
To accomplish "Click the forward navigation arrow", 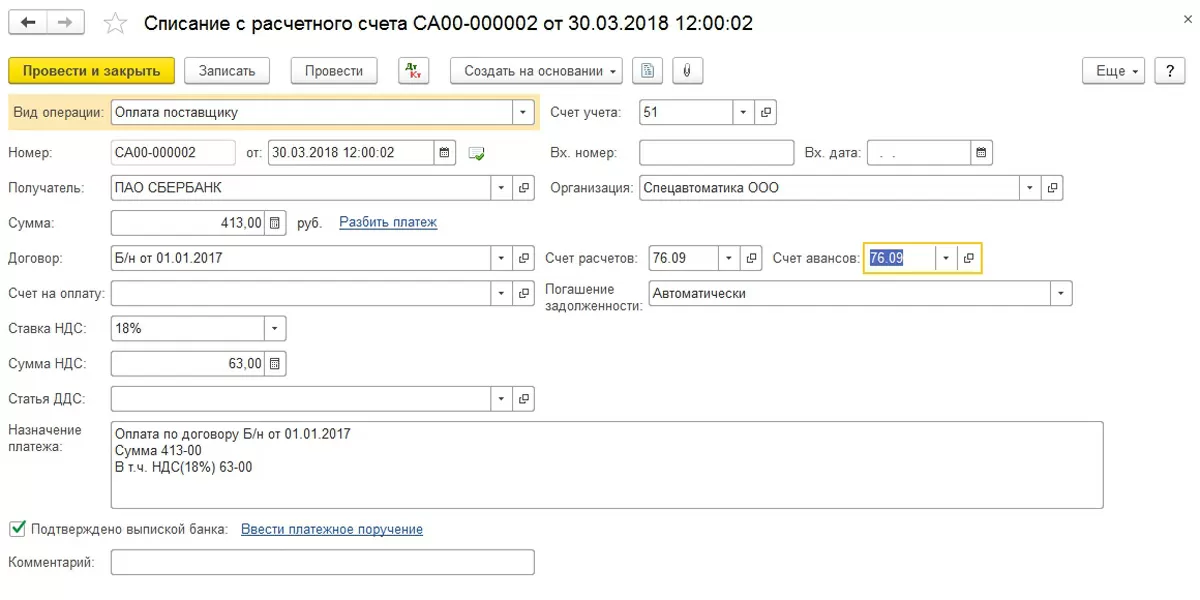I will click(x=65, y=22).
